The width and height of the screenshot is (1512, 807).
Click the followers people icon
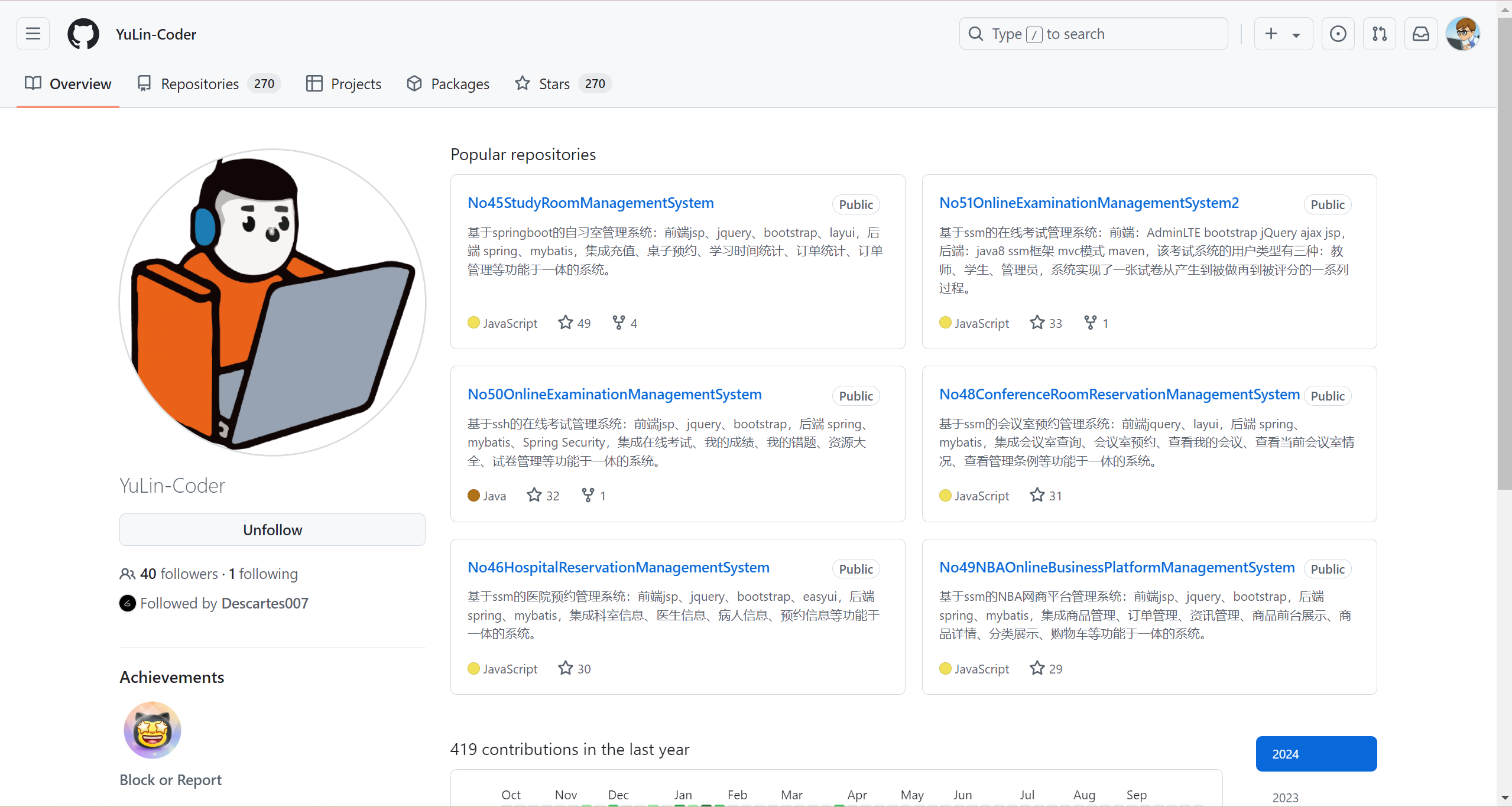tap(128, 574)
